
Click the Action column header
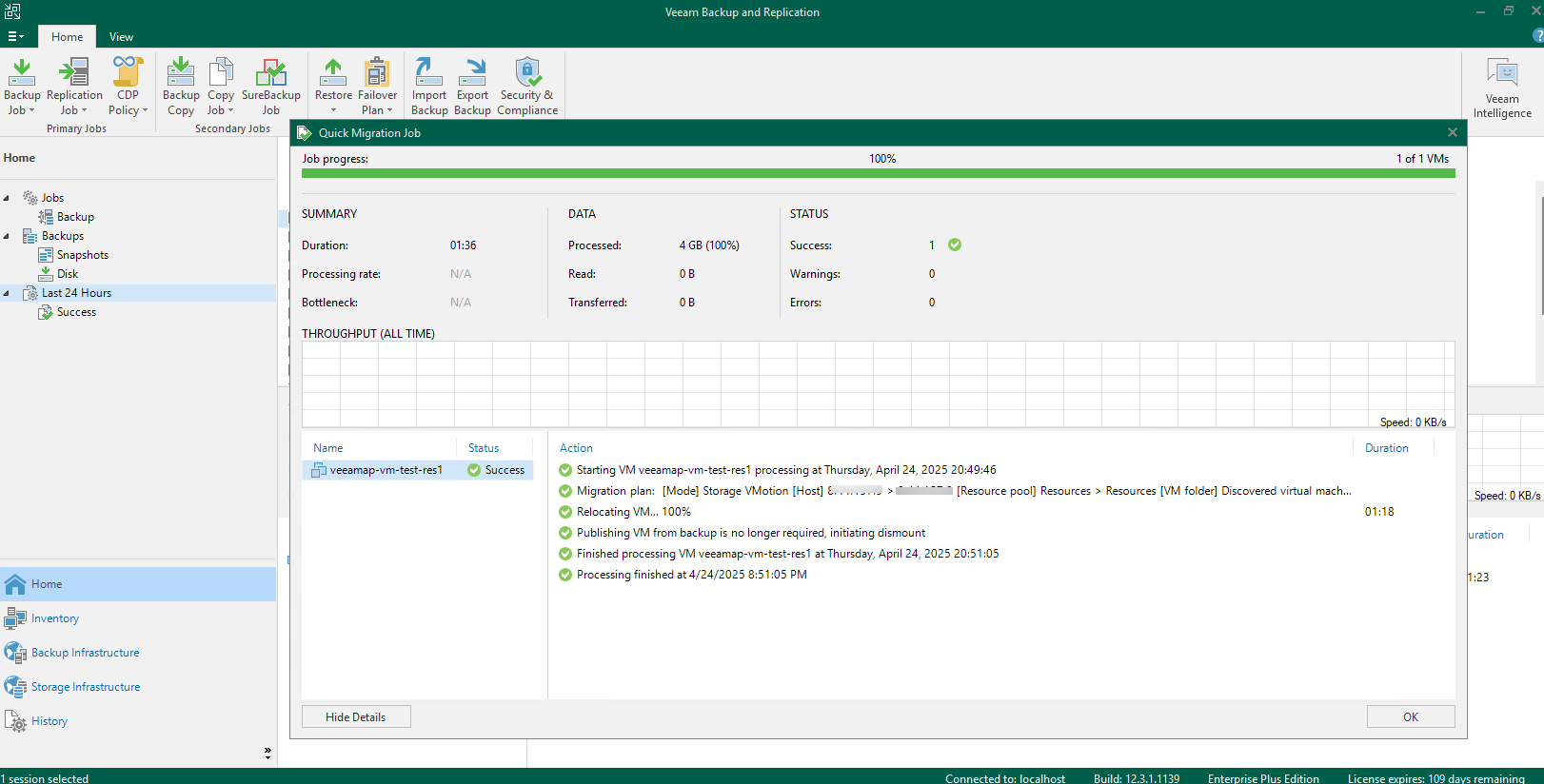[576, 448]
